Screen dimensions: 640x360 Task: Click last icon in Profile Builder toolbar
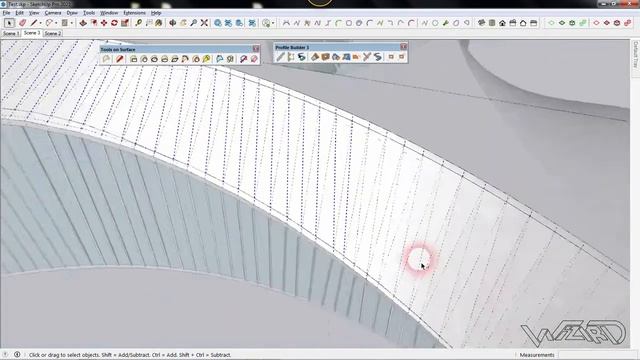coord(402,57)
